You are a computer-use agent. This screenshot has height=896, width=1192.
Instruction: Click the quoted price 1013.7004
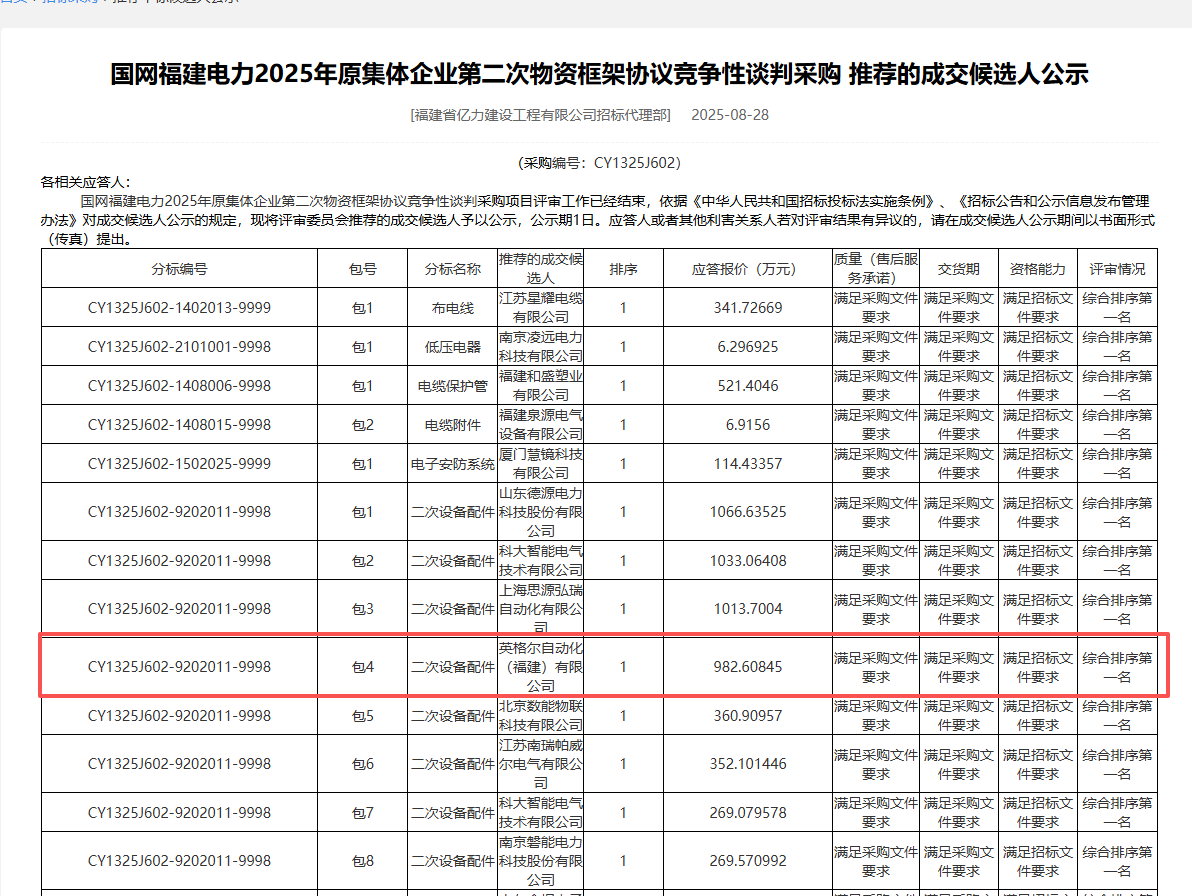click(x=748, y=609)
